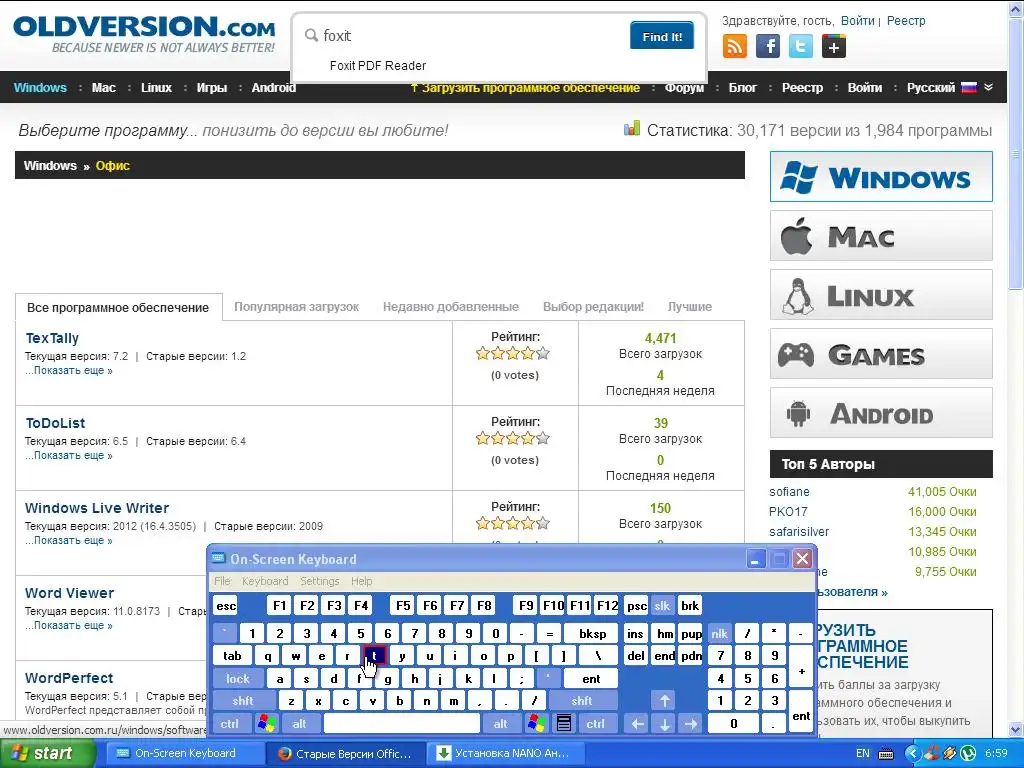Open the Firefox taskbar button
The width and height of the screenshot is (1024, 768).
[x=346, y=754]
